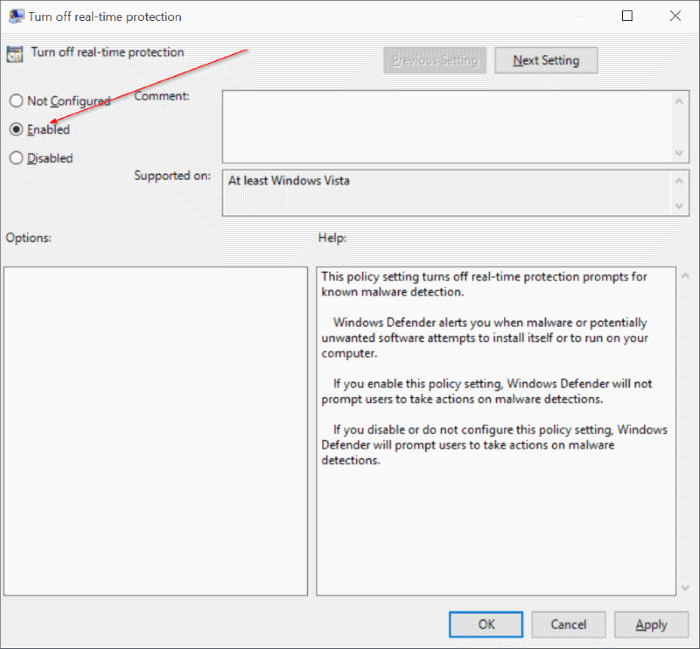This screenshot has height=649, width=700.
Task: Click the Options pane area
Action: [x=155, y=431]
